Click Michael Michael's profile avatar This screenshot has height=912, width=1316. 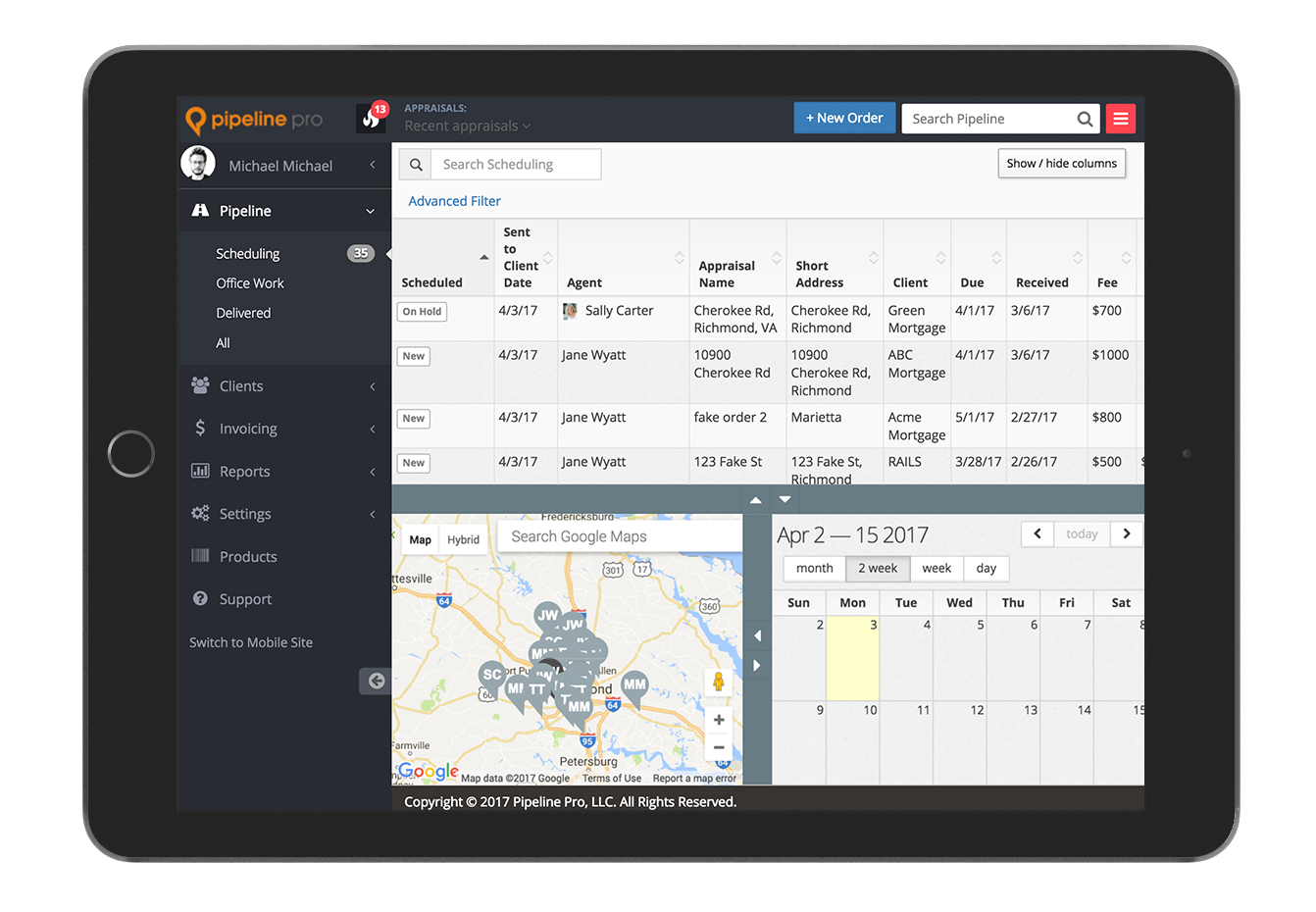(x=198, y=164)
